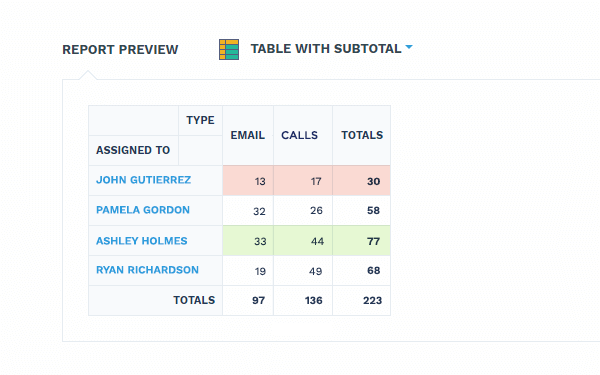Switch to the Report Preview tab
Screen dimensions: 600x375
[x=120, y=50]
